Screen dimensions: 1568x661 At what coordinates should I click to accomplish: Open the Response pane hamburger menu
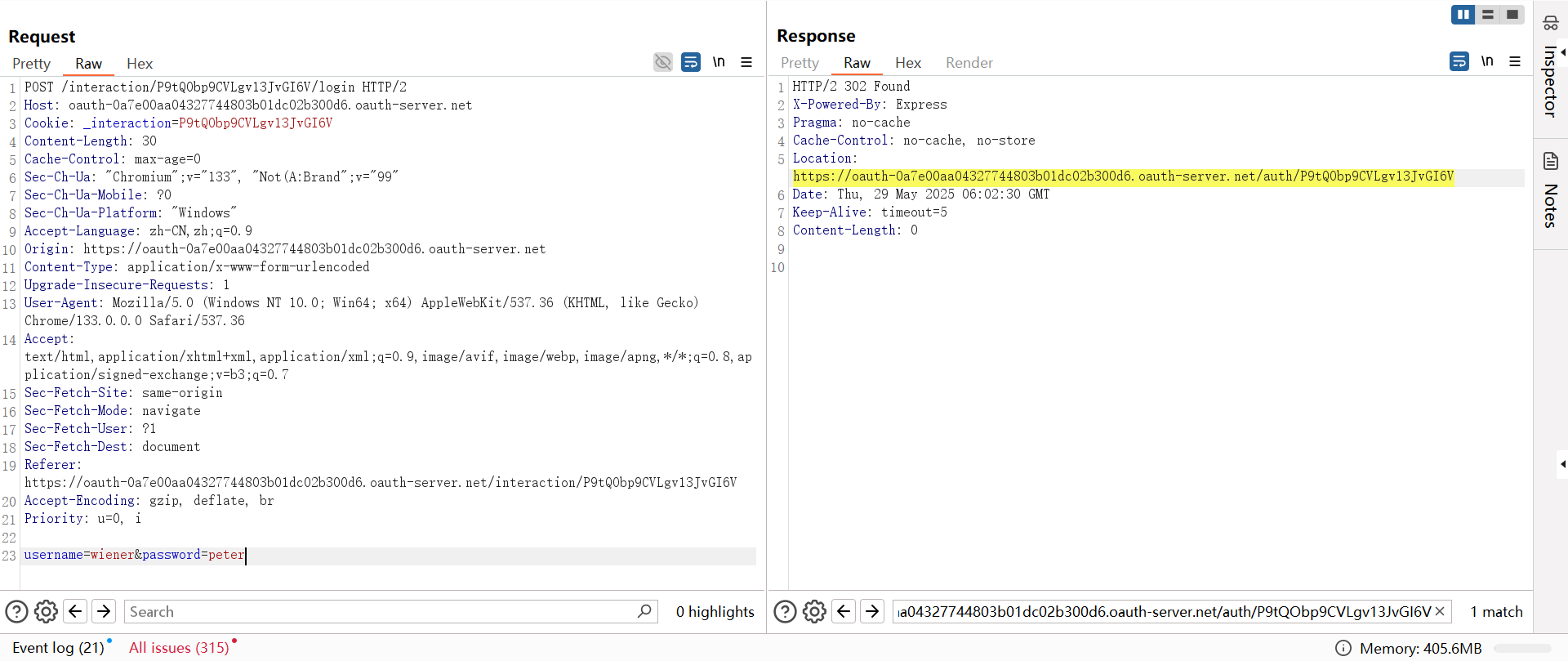(1515, 61)
